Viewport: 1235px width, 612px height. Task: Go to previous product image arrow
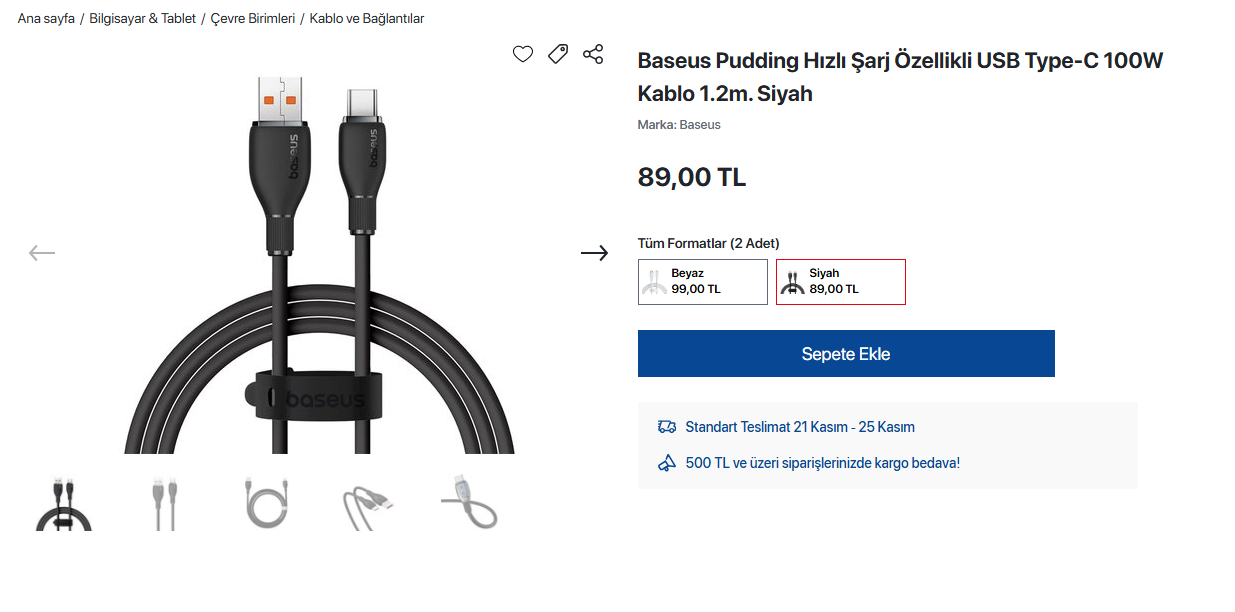(x=42, y=253)
